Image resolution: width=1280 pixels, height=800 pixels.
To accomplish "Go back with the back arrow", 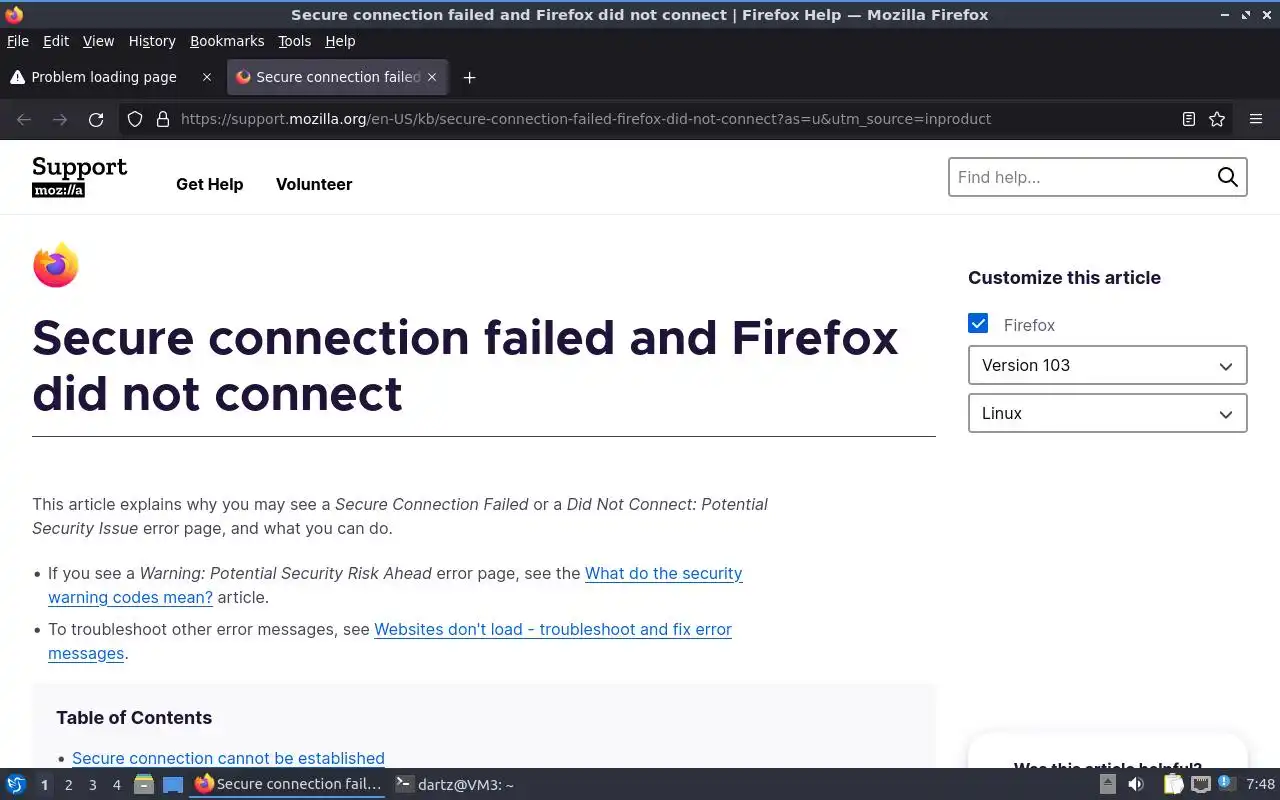I will point(24,119).
